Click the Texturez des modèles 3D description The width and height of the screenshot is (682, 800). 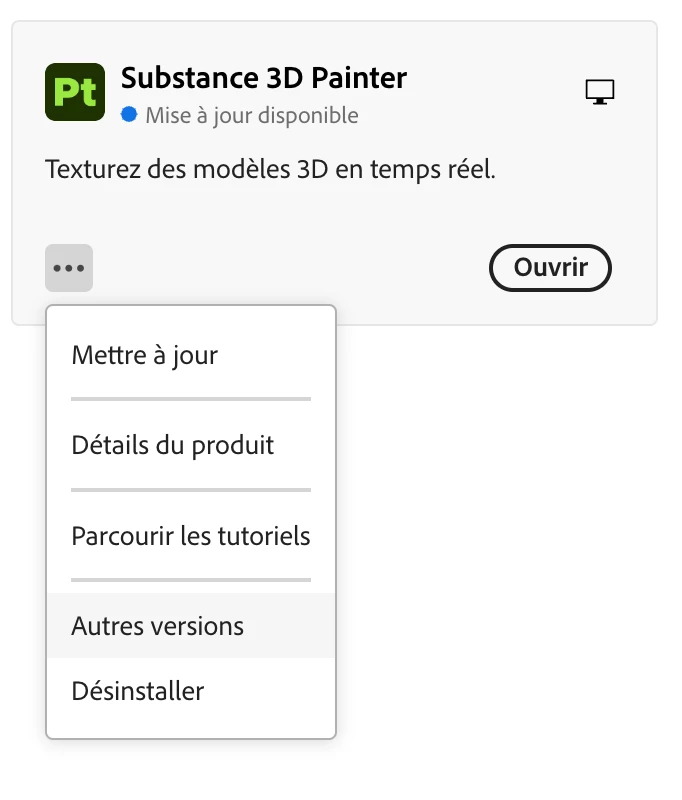270,169
